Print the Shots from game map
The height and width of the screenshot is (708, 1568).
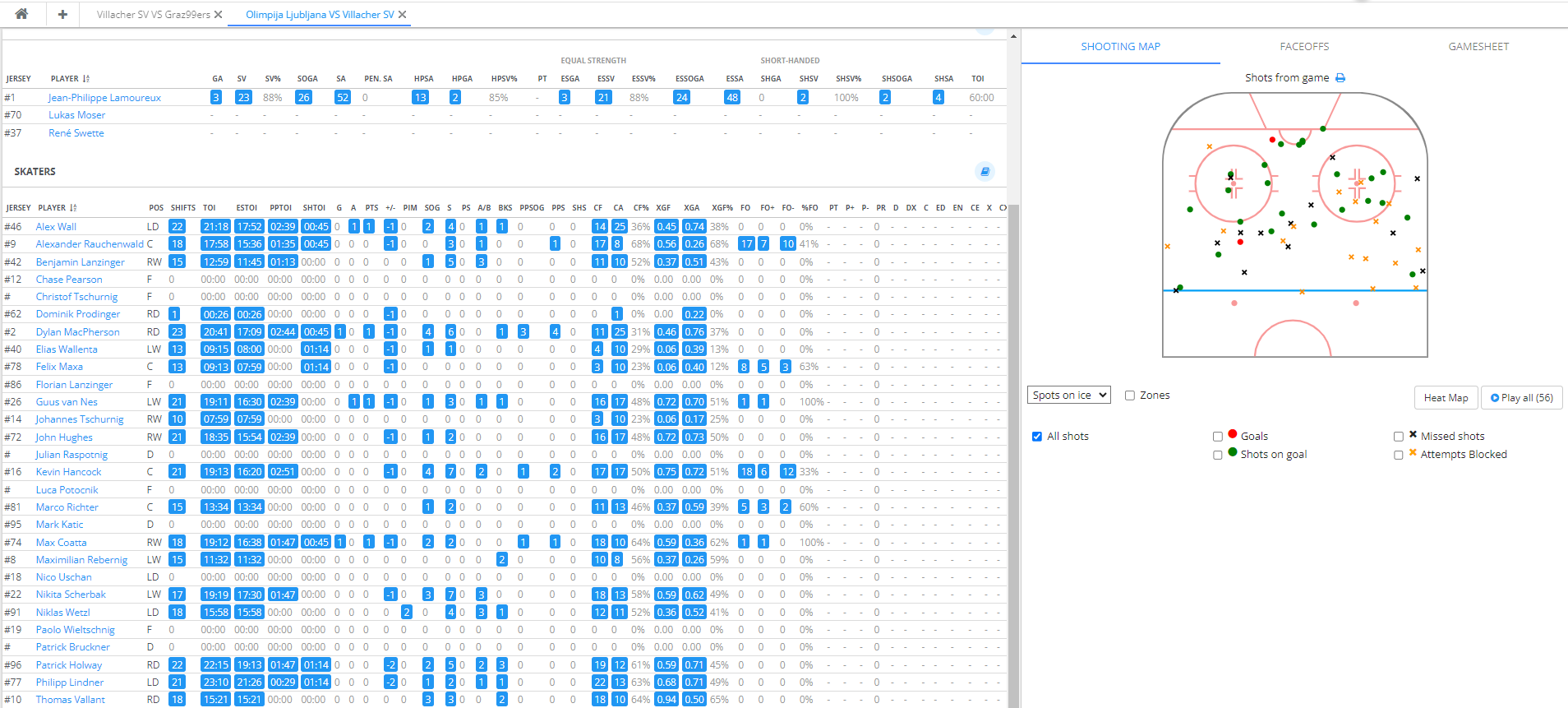[1340, 78]
